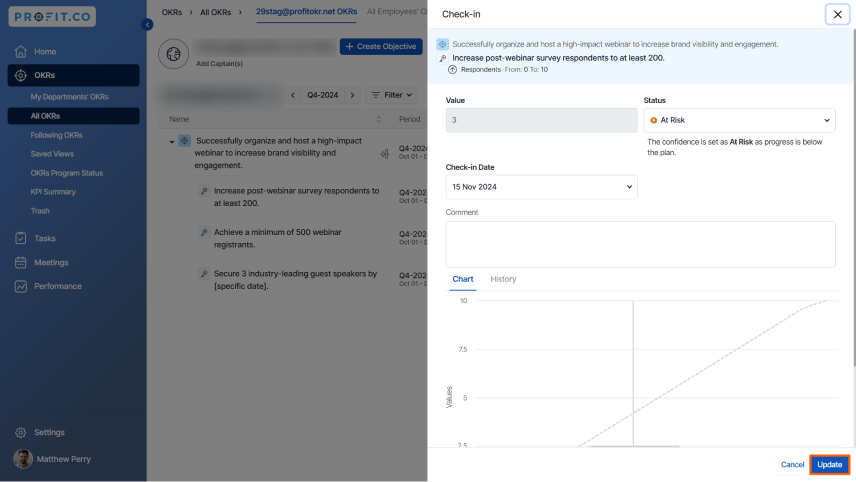Switch to the All Employees' OKRs tab
Viewport: 856px width, 482px height.
click(397, 11)
